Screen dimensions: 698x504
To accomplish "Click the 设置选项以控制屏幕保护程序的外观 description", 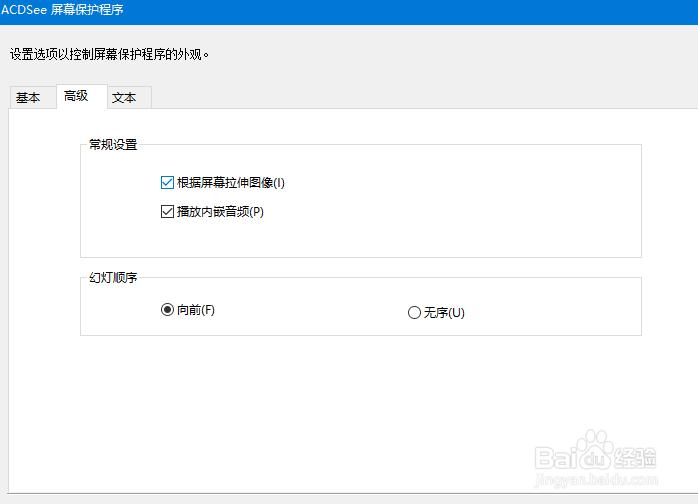I will pyautogui.click(x=109, y=54).
